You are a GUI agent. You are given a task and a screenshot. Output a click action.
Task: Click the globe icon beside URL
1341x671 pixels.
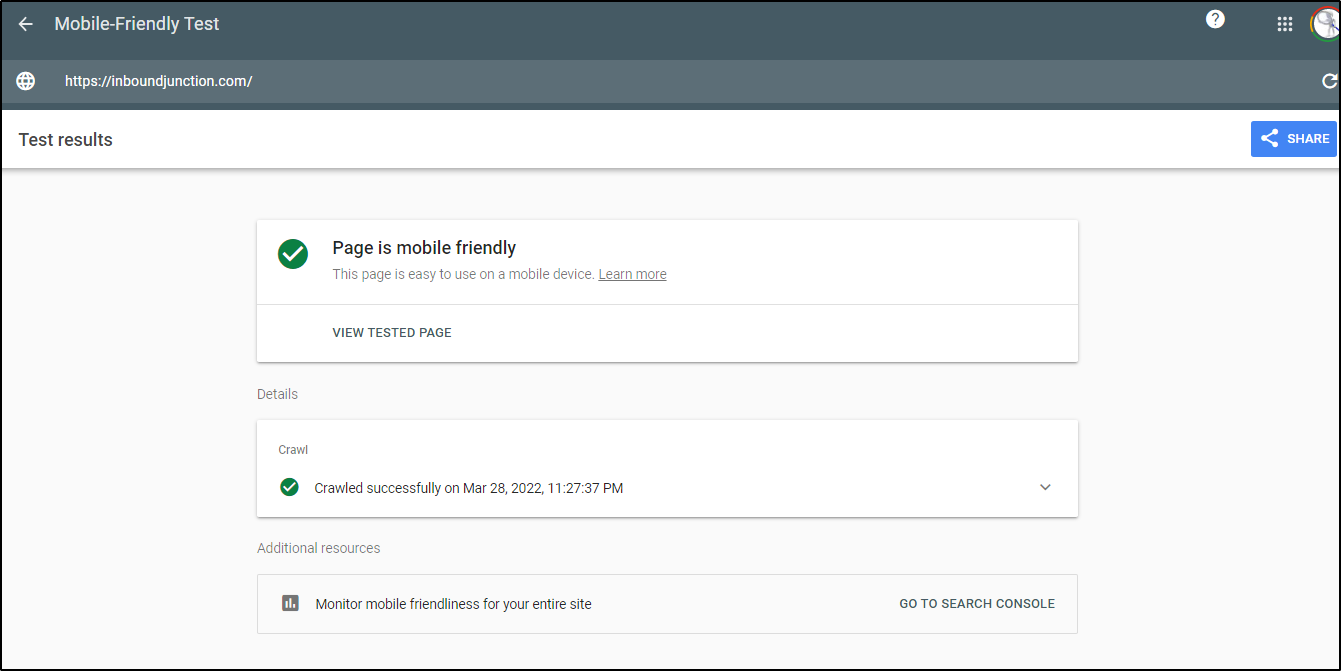pyautogui.click(x=26, y=81)
